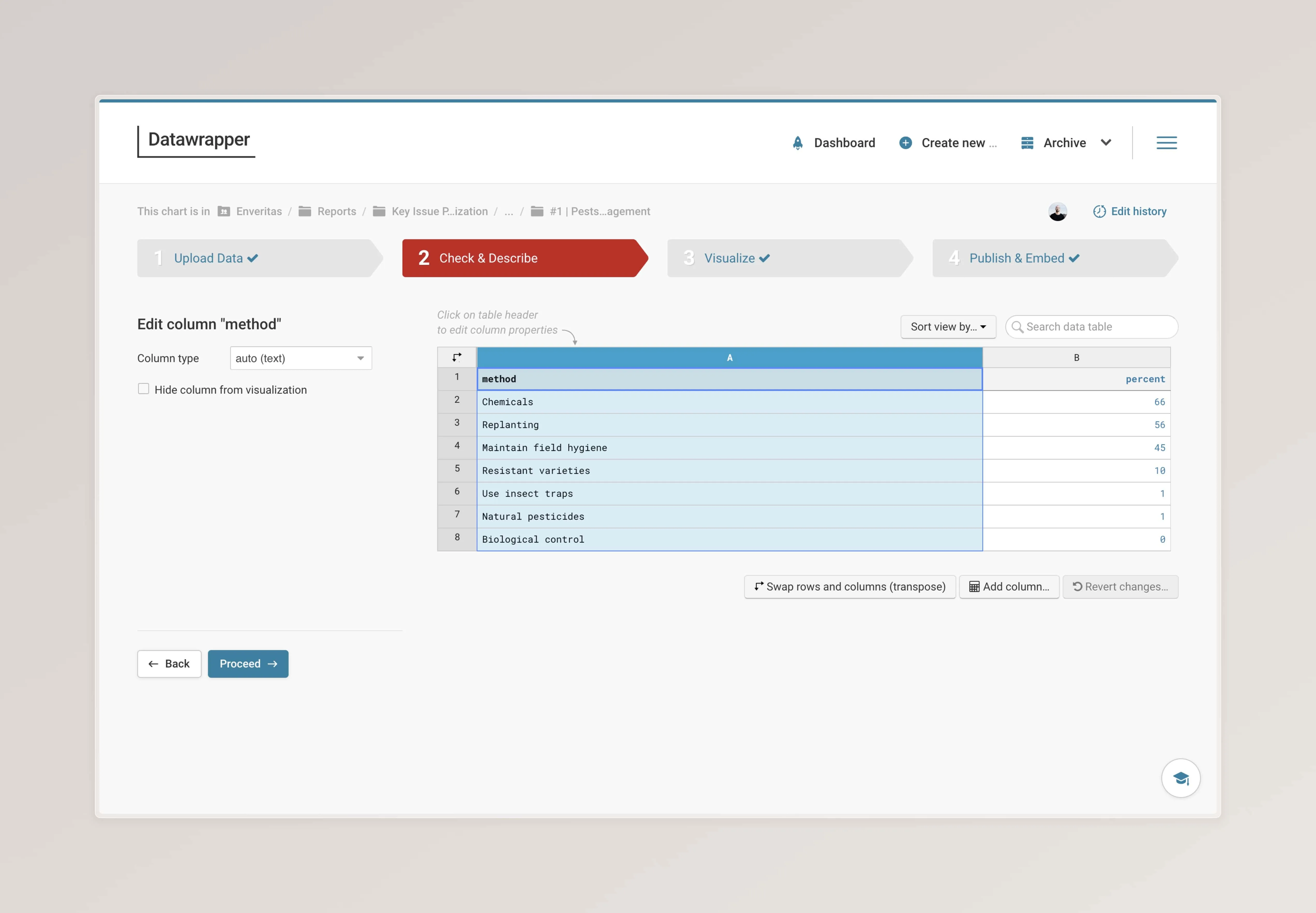Open Edit history via the clock icon

coord(1100,211)
